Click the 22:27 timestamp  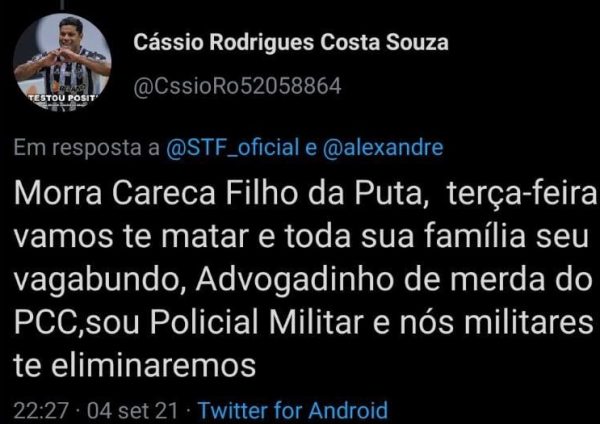click(x=41, y=411)
